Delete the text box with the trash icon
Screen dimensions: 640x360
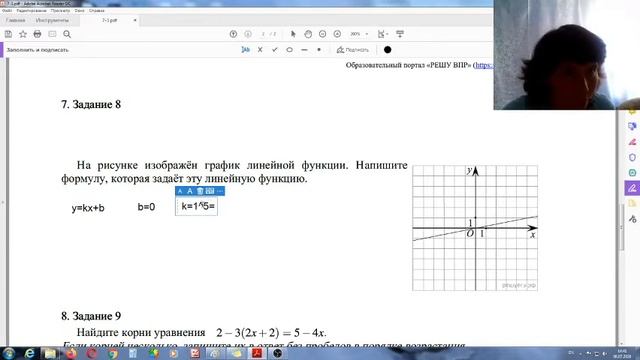click(200, 191)
